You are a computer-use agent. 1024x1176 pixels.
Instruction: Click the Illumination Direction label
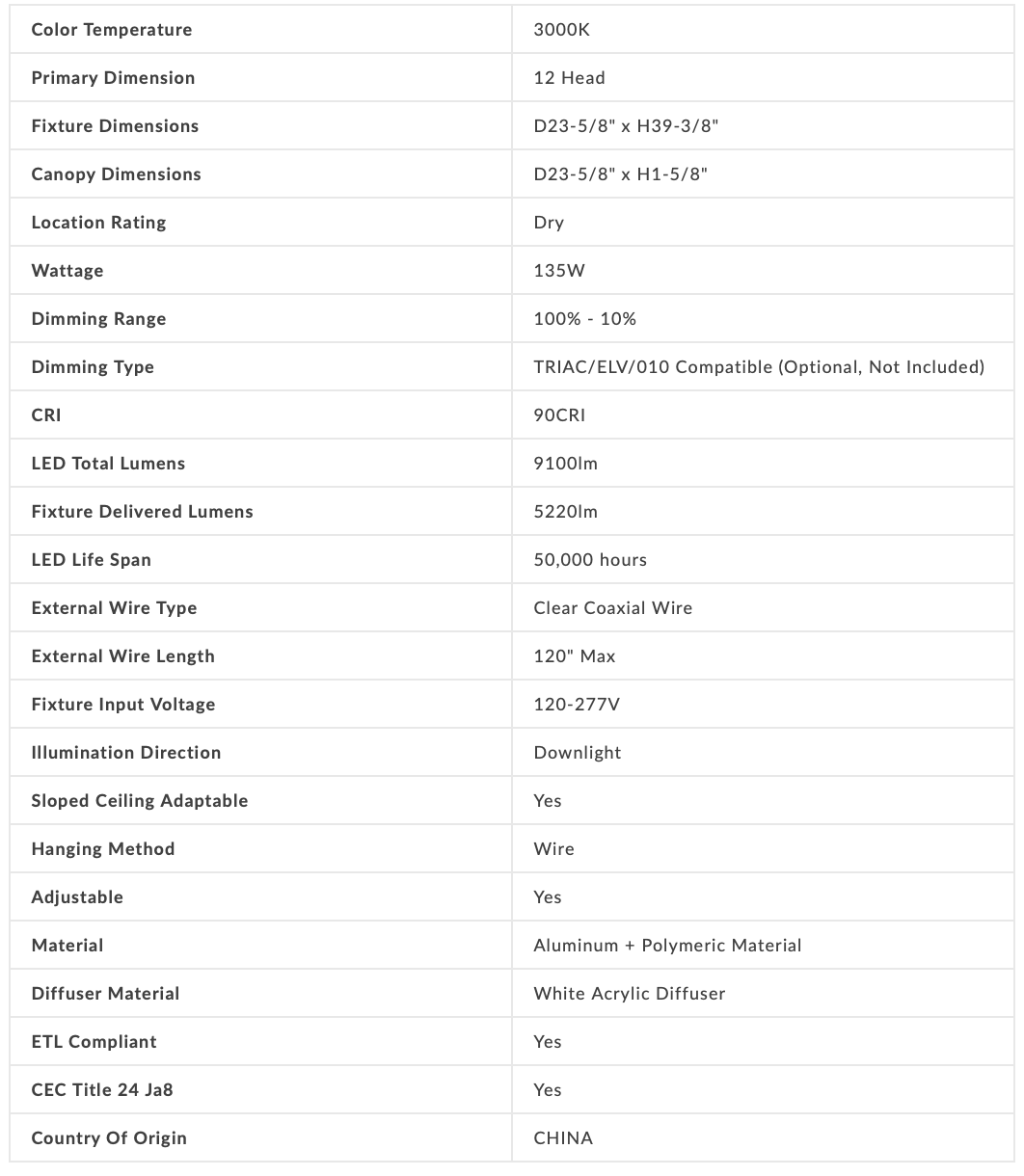[x=125, y=753]
